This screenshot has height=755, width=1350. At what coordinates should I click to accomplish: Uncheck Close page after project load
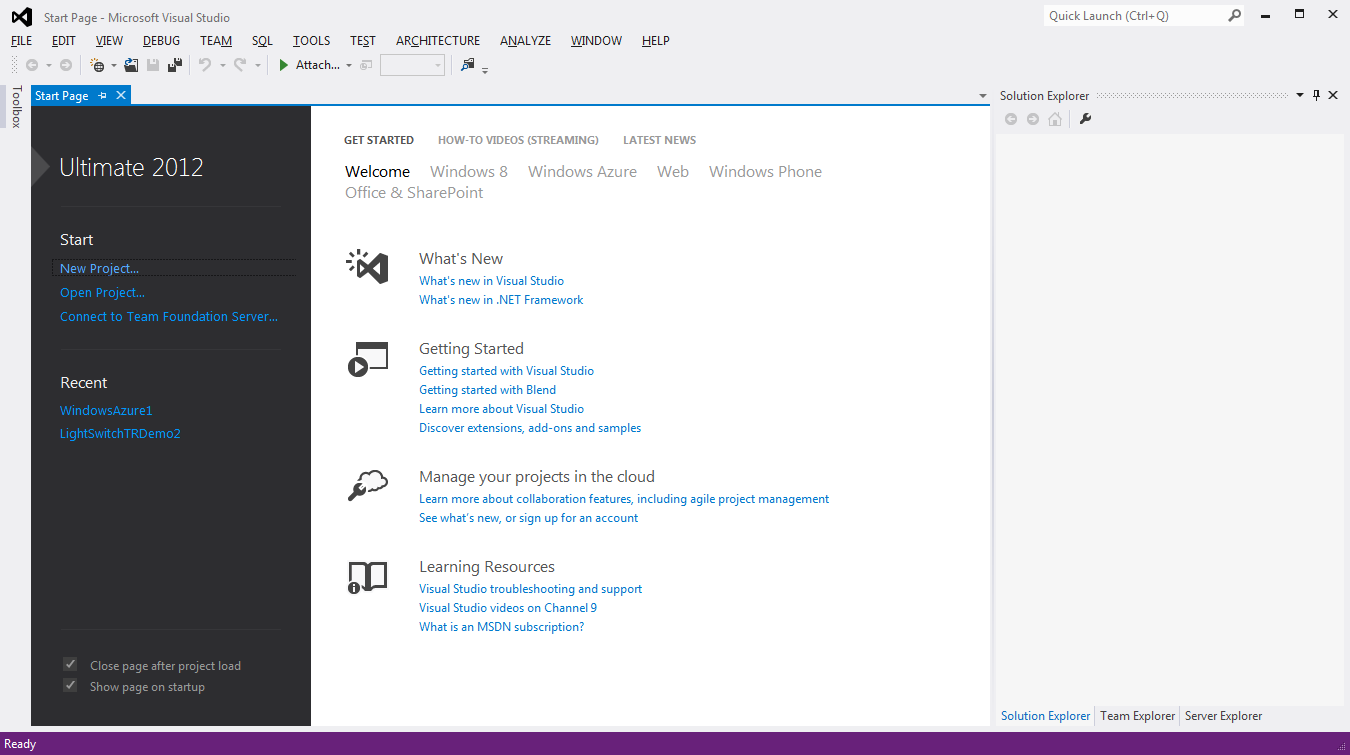pyautogui.click(x=70, y=664)
